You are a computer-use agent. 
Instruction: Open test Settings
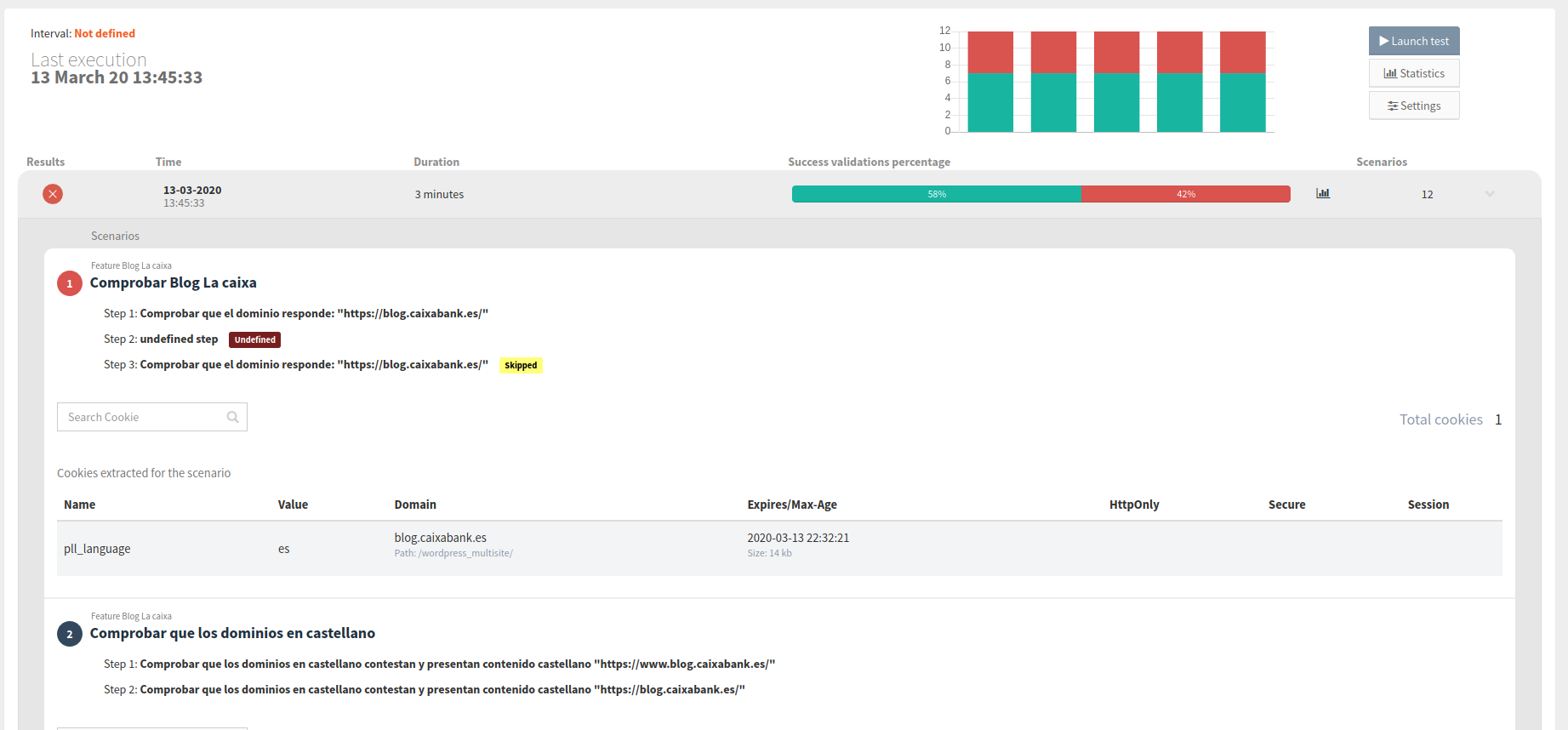tap(1414, 106)
